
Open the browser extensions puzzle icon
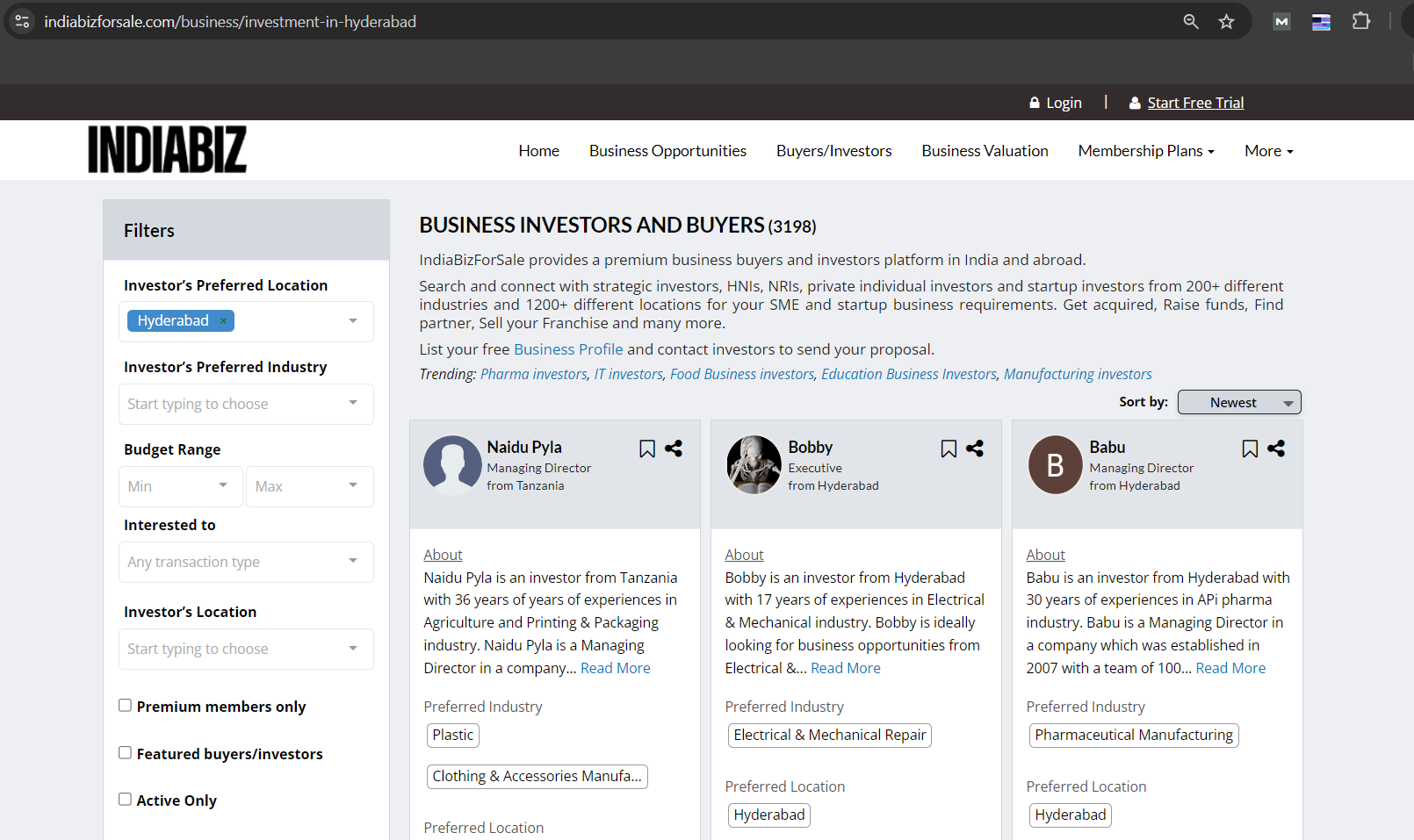point(1361,21)
